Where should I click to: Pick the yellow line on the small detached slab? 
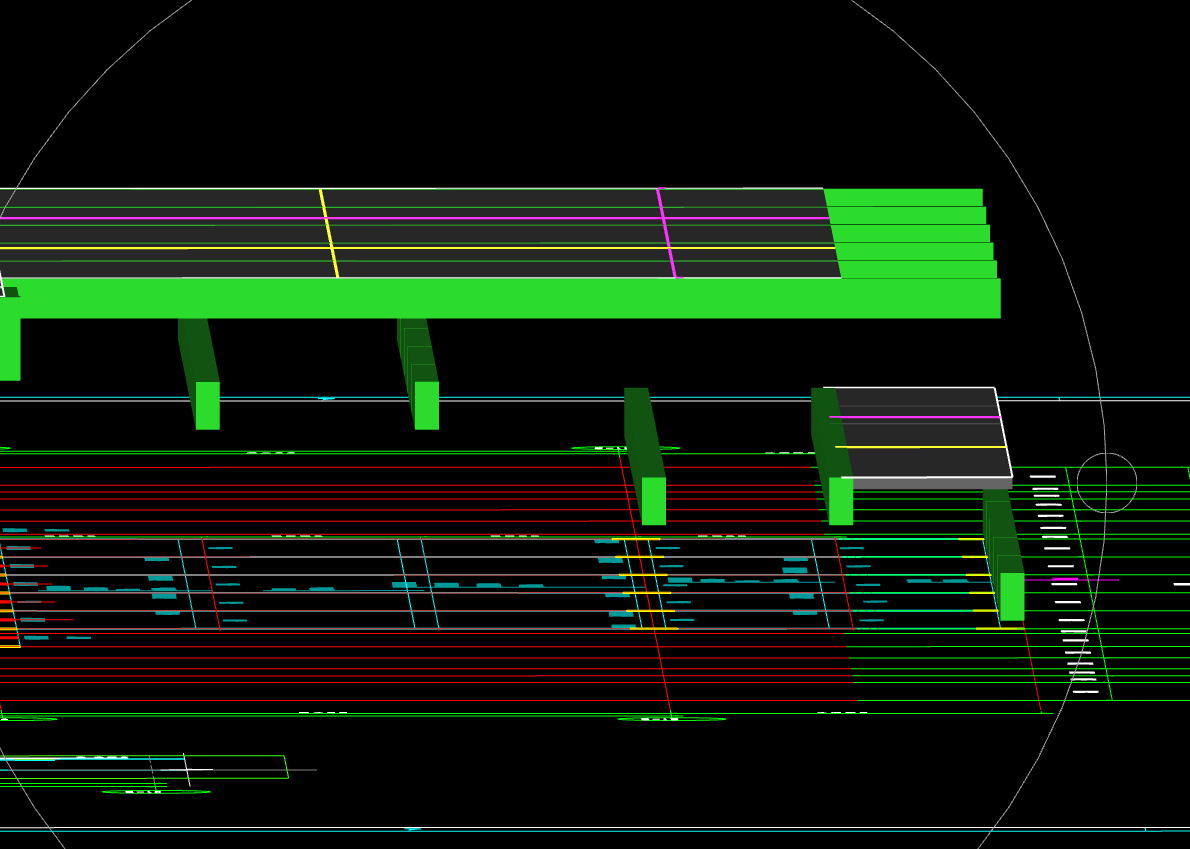click(921, 447)
